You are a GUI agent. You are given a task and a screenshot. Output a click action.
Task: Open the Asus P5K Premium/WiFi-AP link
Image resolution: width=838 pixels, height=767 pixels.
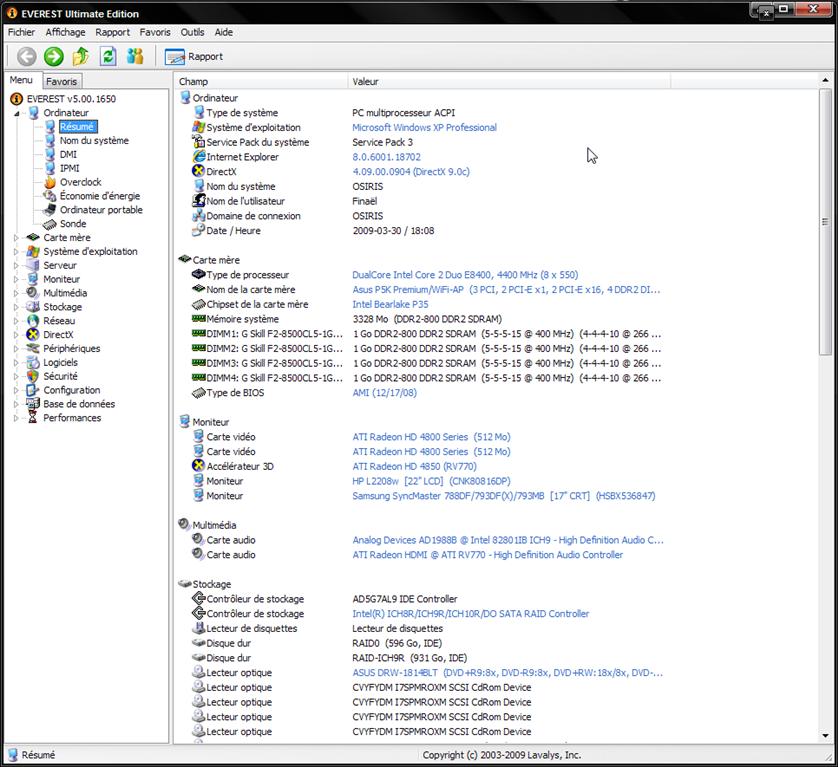coord(506,290)
